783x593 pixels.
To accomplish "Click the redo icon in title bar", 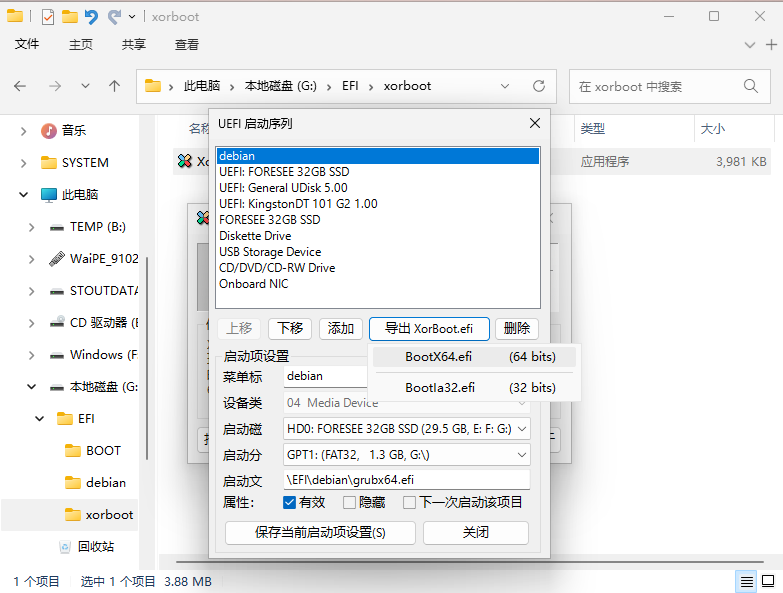I will 114,17.
